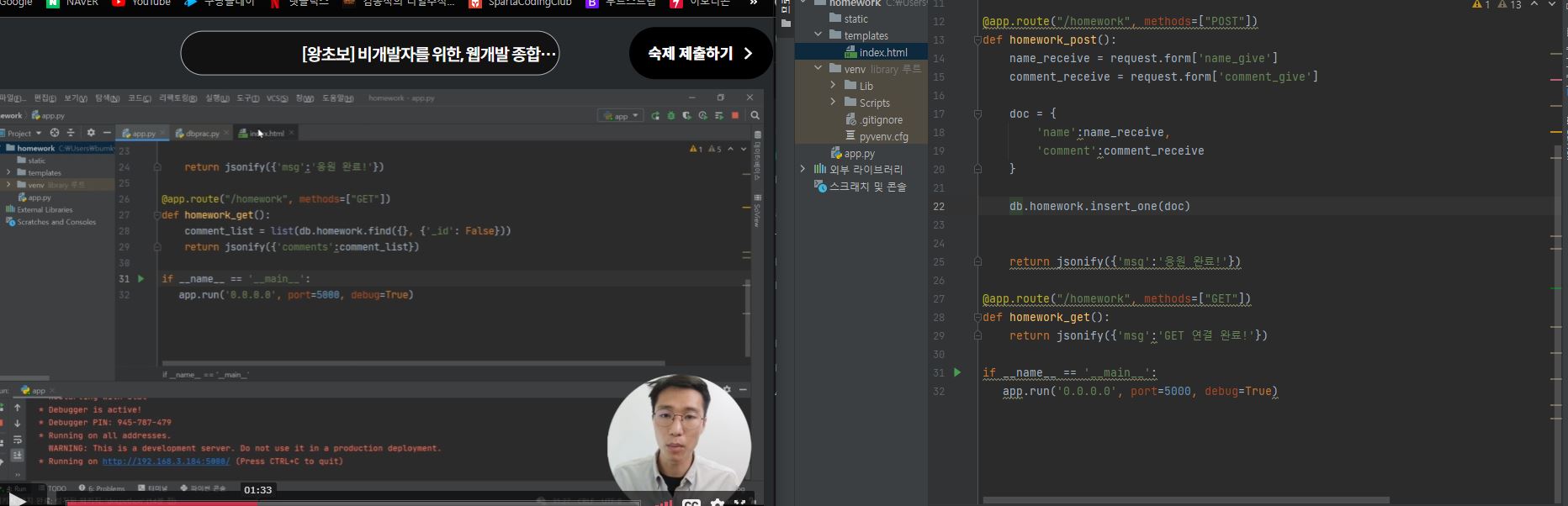Click the video fullscreen icon
1568x506 pixels.
[x=740, y=503]
